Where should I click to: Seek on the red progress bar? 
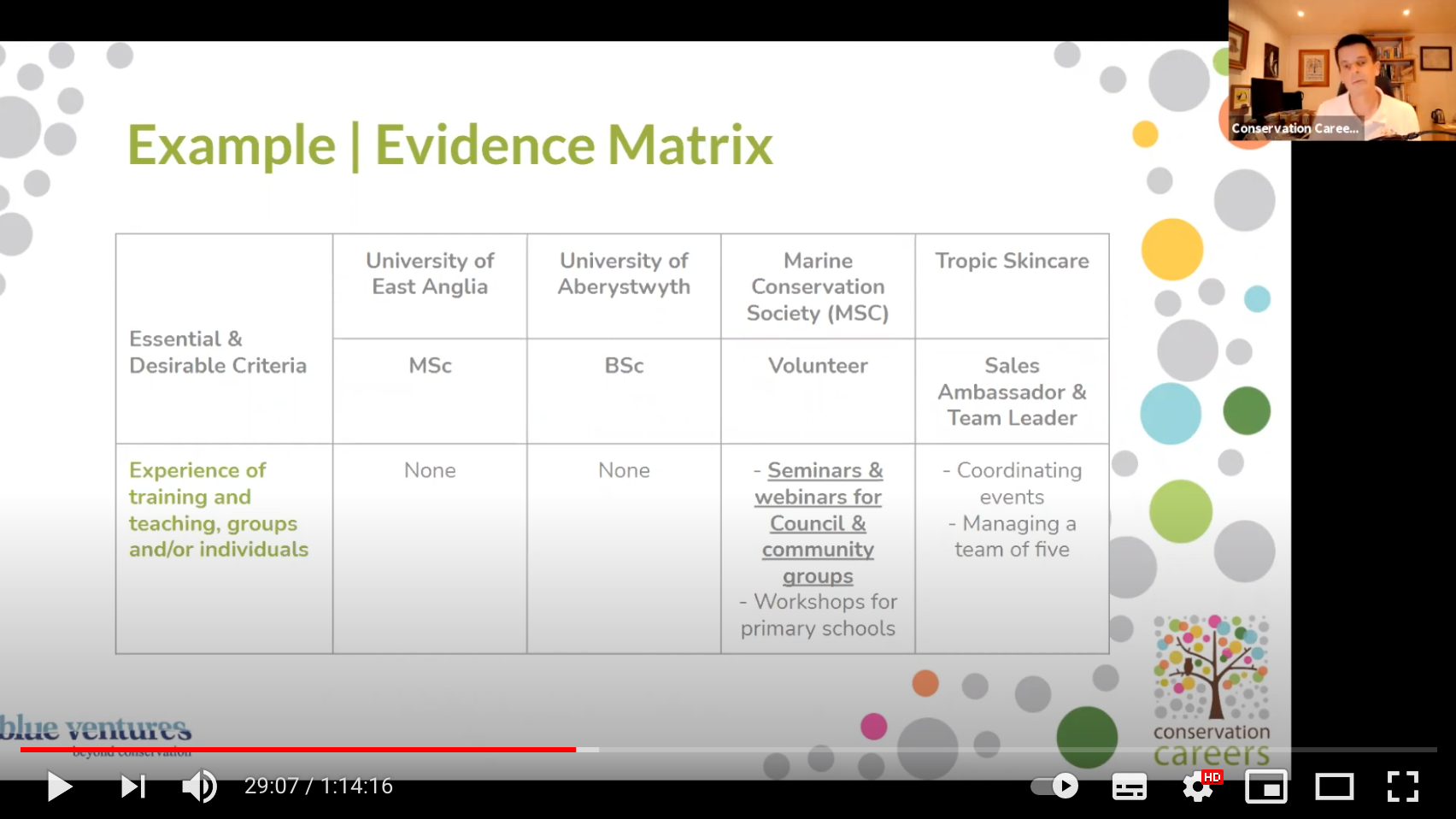pos(298,750)
